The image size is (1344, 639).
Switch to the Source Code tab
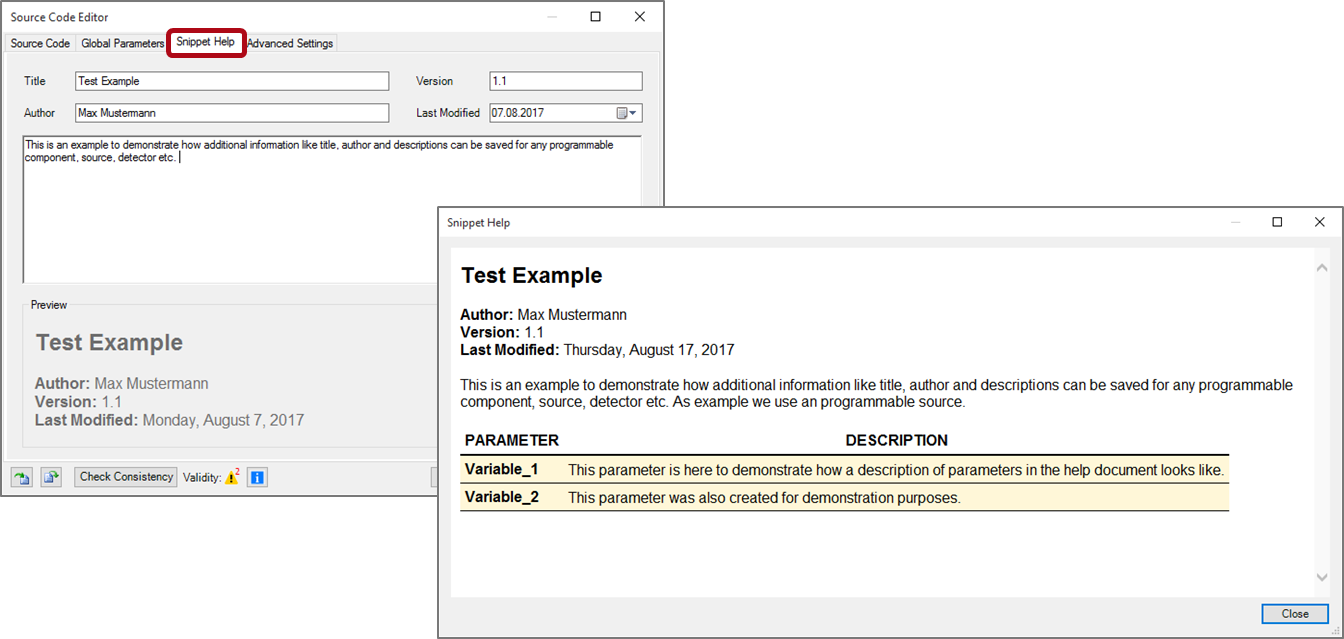coord(40,44)
